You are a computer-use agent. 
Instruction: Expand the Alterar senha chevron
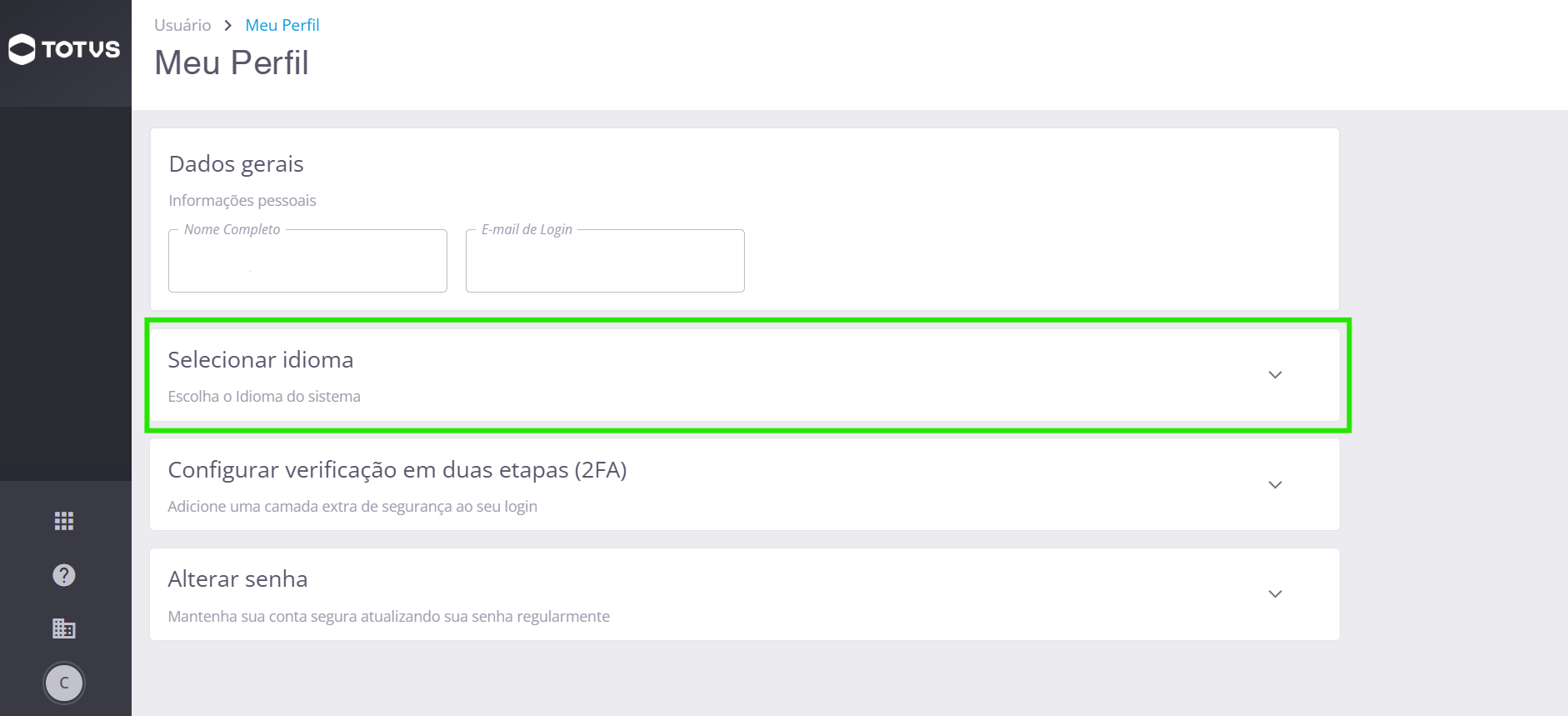(x=1275, y=594)
